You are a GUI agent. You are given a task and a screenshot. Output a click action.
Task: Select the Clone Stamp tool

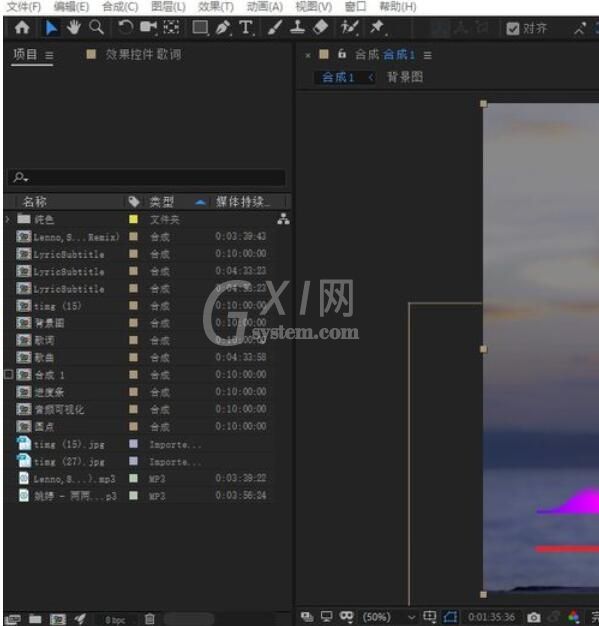pos(298,28)
